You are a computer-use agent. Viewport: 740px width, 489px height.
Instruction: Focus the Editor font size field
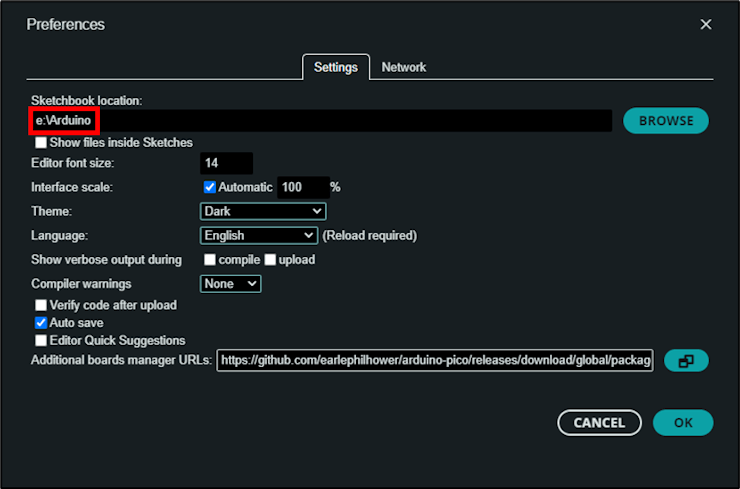click(227, 163)
